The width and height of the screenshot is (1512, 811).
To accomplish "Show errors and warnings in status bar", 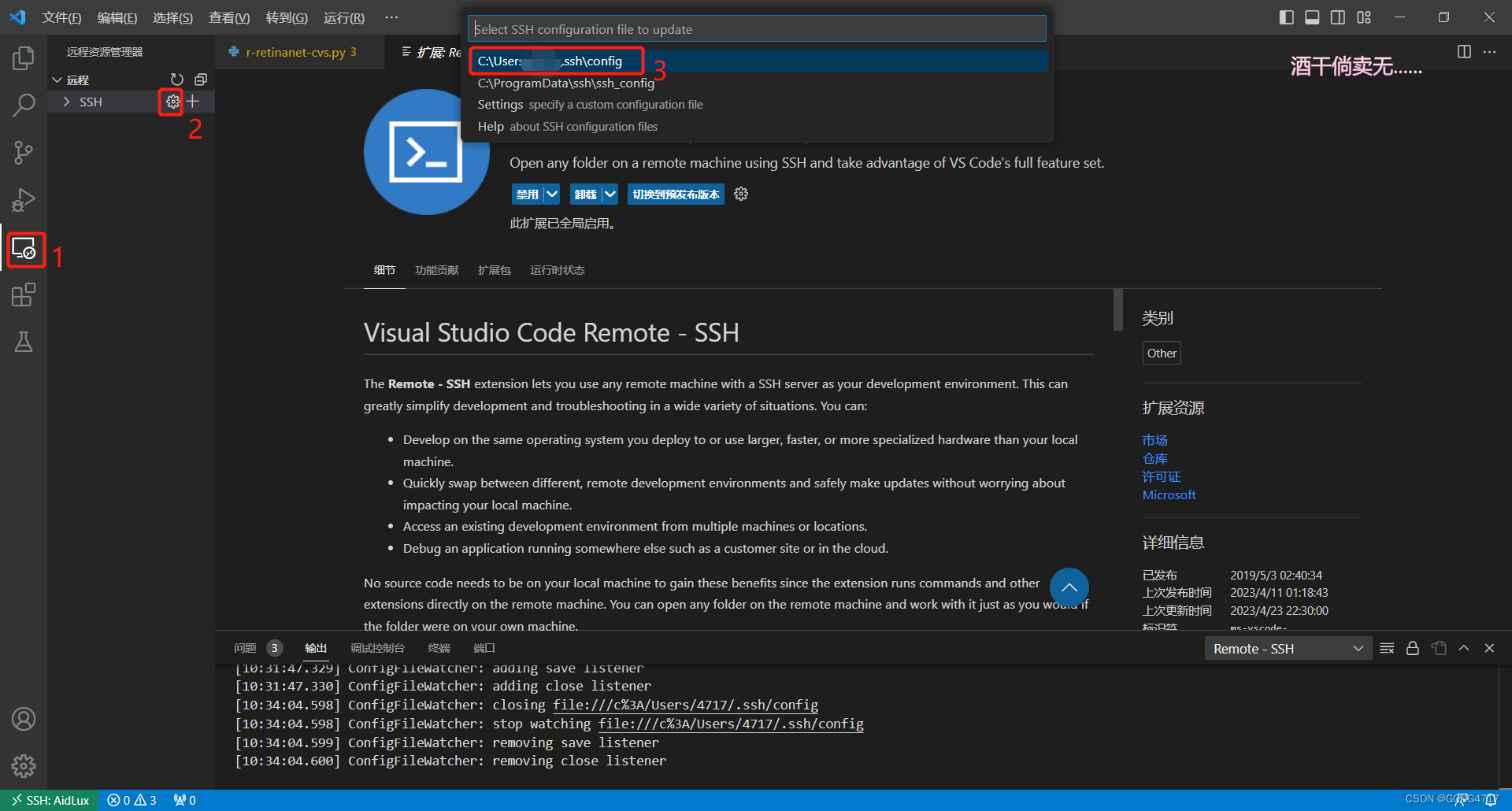I will pyautogui.click(x=132, y=800).
